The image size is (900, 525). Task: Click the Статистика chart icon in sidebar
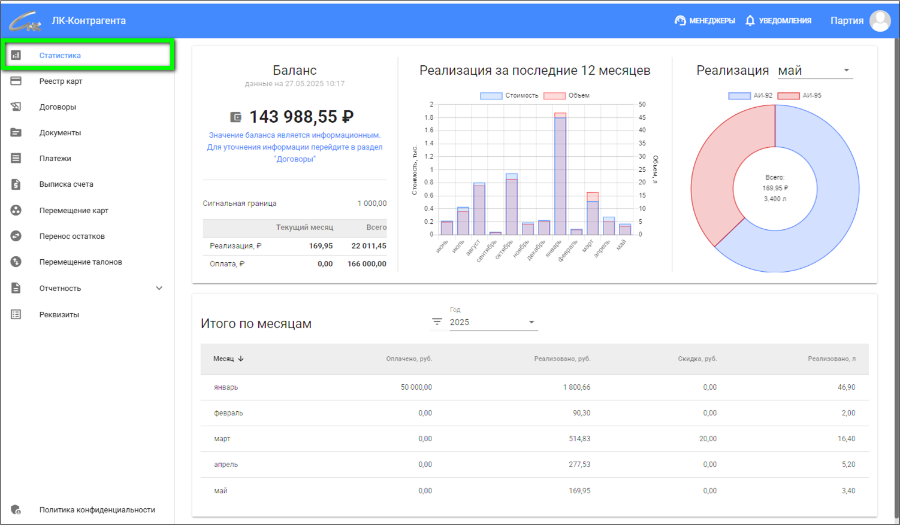tap(16, 55)
